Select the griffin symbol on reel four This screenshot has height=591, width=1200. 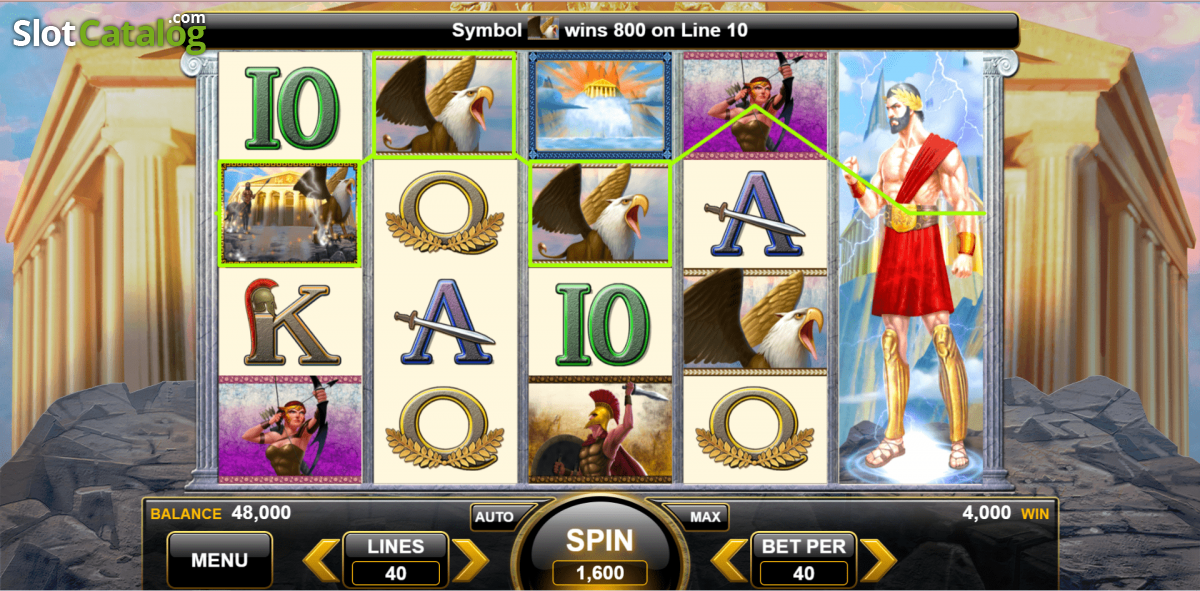point(755,322)
